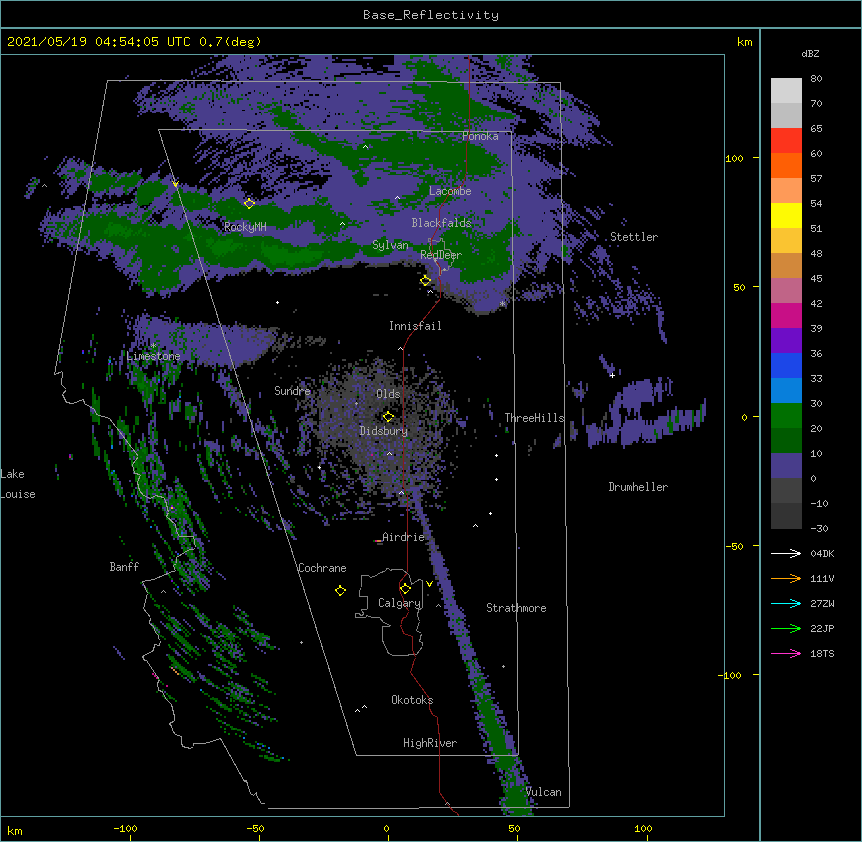The height and width of the screenshot is (842, 862).
Task: Select the yellow diamond marker under Olds
Action: [388, 416]
